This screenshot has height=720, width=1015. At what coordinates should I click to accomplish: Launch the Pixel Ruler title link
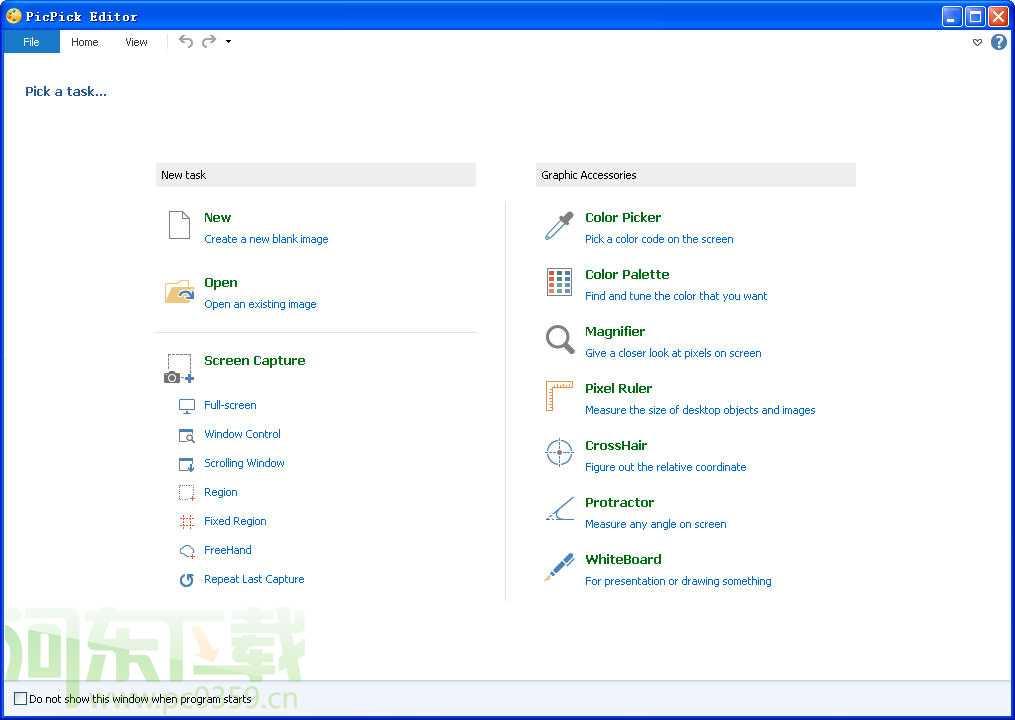[x=618, y=388]
